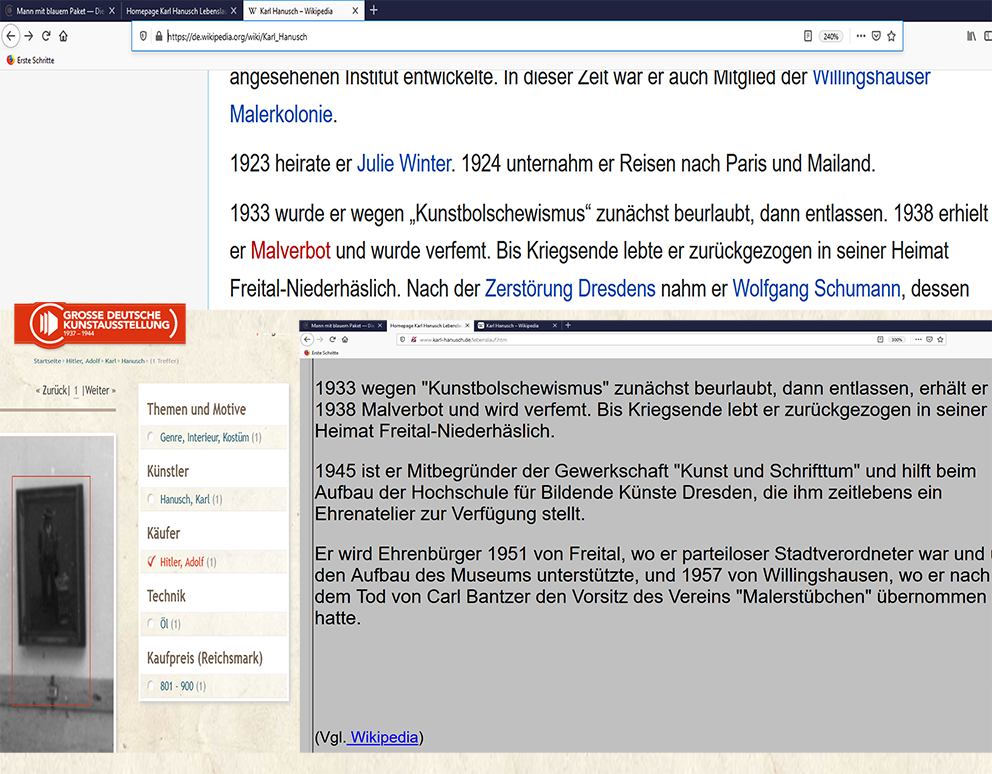Uncheck the Hitler, Adolf buyer filter
992x774 pixels.
(x=152, y=562)
